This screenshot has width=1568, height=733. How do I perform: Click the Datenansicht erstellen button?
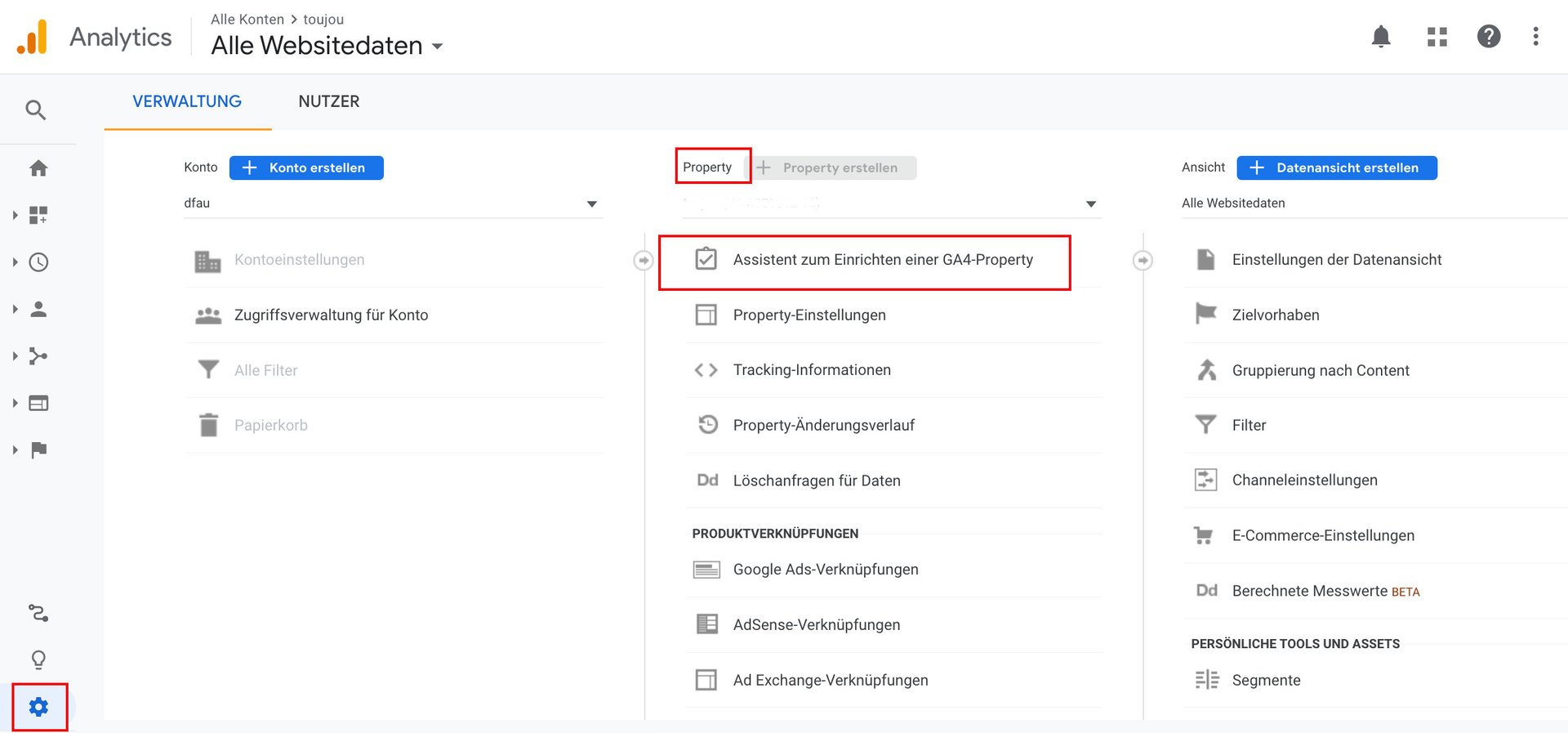pyautogui.click(x=1337, y=168)
